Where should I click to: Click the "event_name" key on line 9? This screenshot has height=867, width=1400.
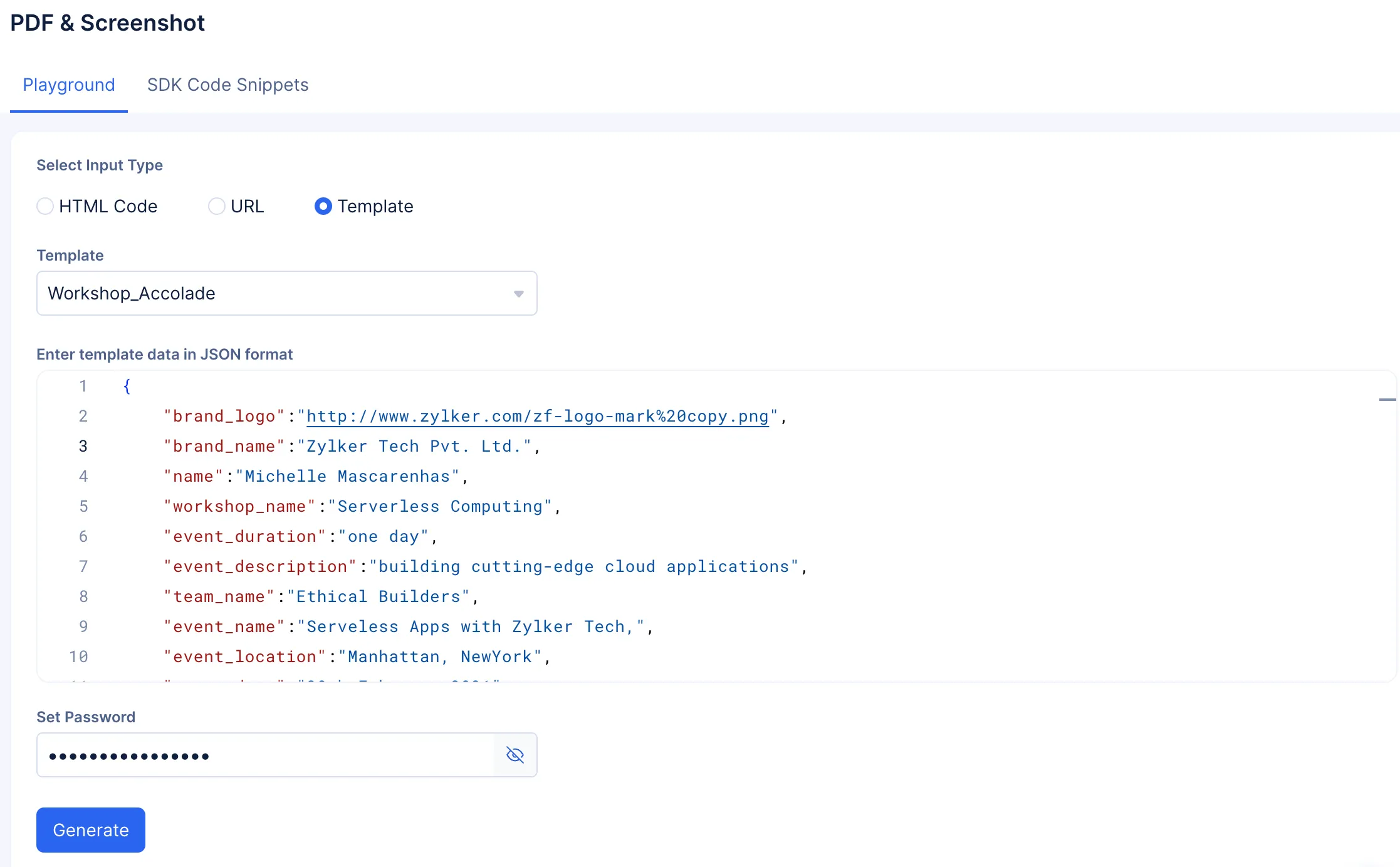(224, 626)
